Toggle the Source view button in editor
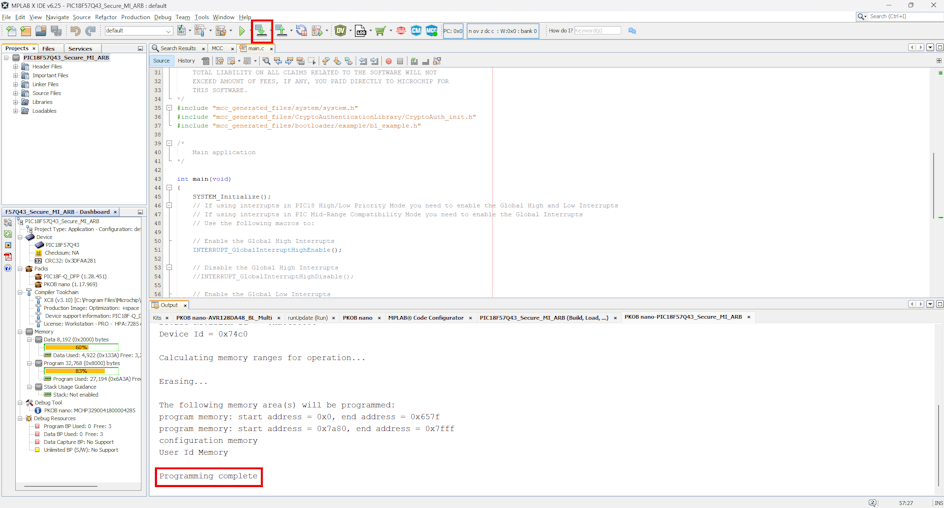Viewport: 944px width, 508px height. pyautogui.click(x=161, y=61)
